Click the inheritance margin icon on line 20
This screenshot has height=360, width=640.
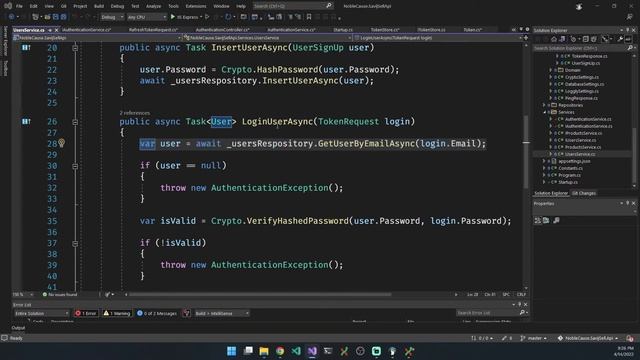click(26, 47)
